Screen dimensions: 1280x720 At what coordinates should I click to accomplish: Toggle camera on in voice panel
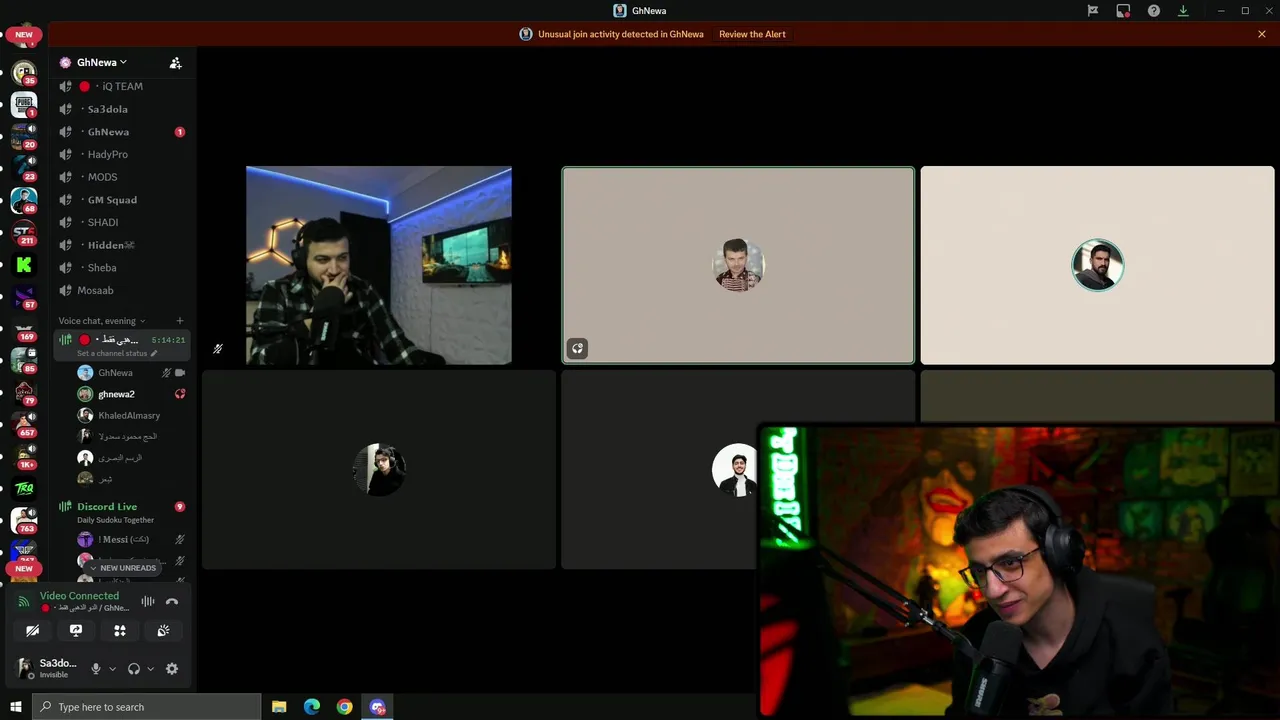point(33,631)
